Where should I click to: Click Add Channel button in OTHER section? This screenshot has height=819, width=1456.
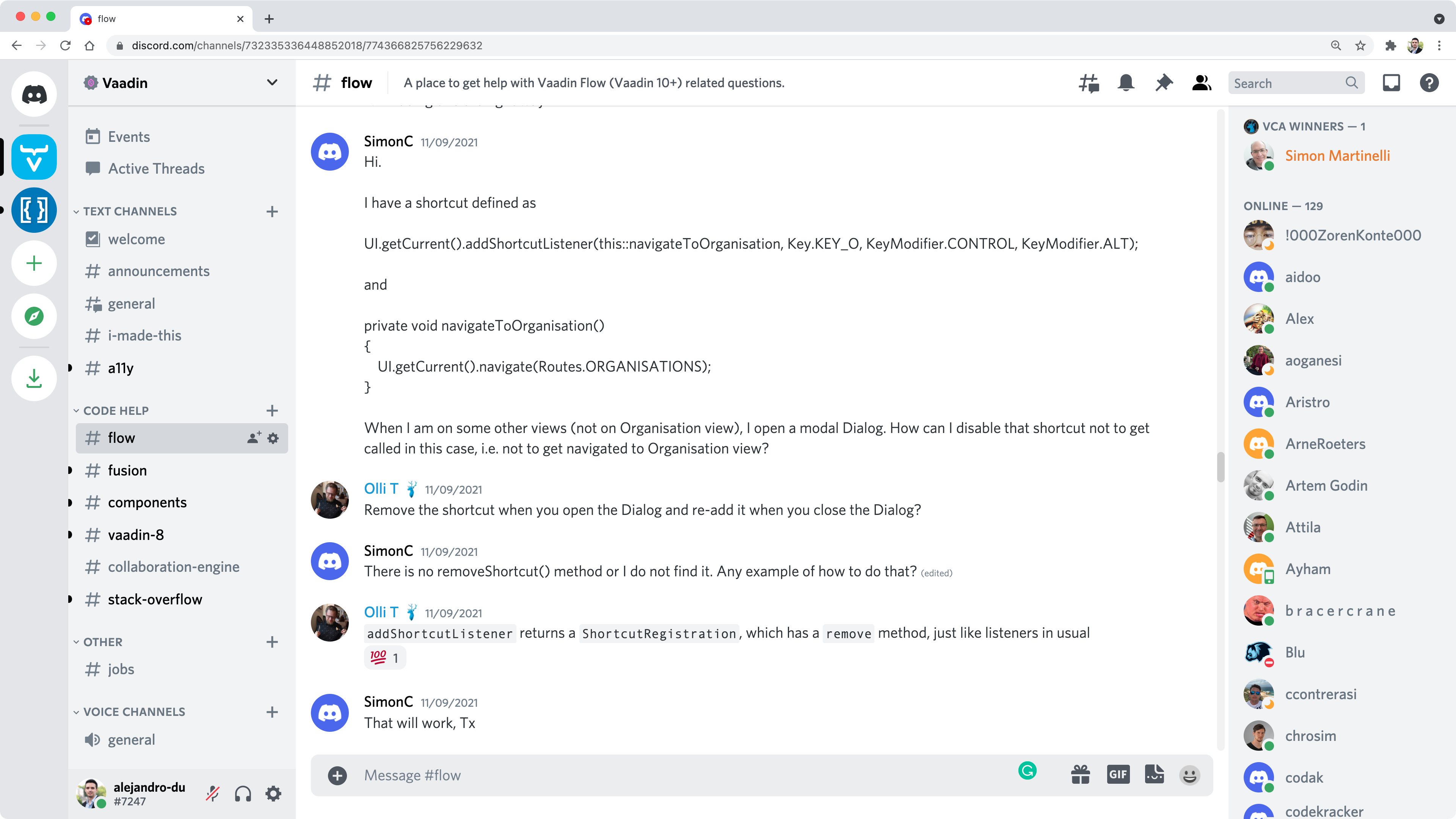coord(271,641)
